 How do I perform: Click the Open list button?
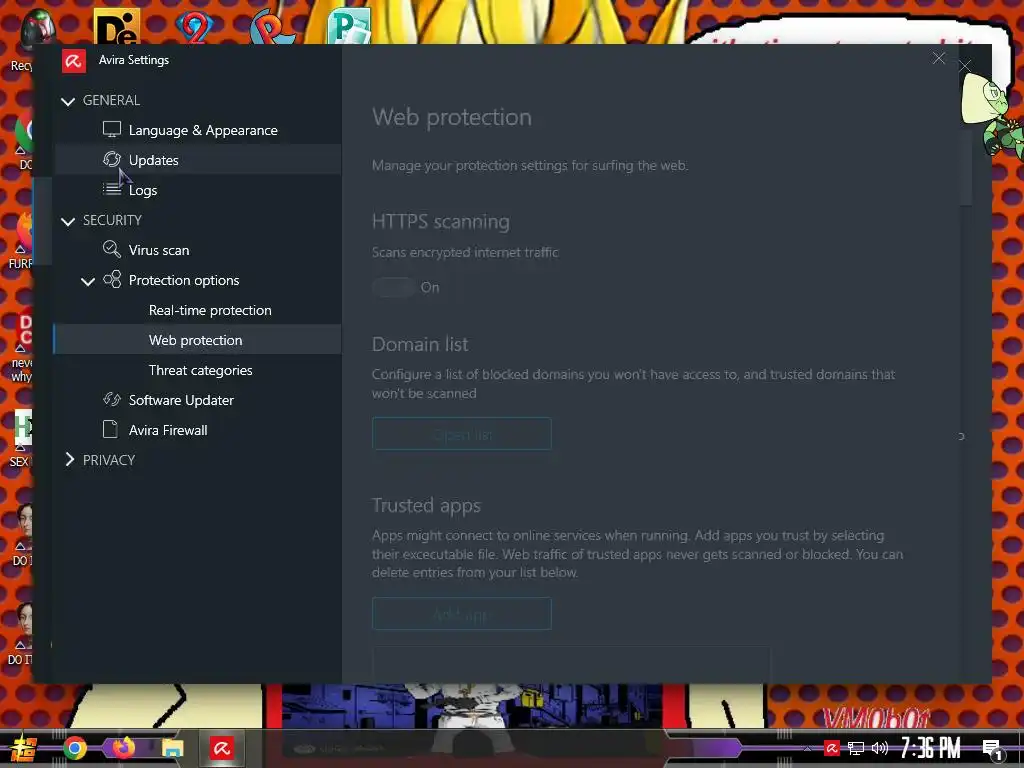462,434
